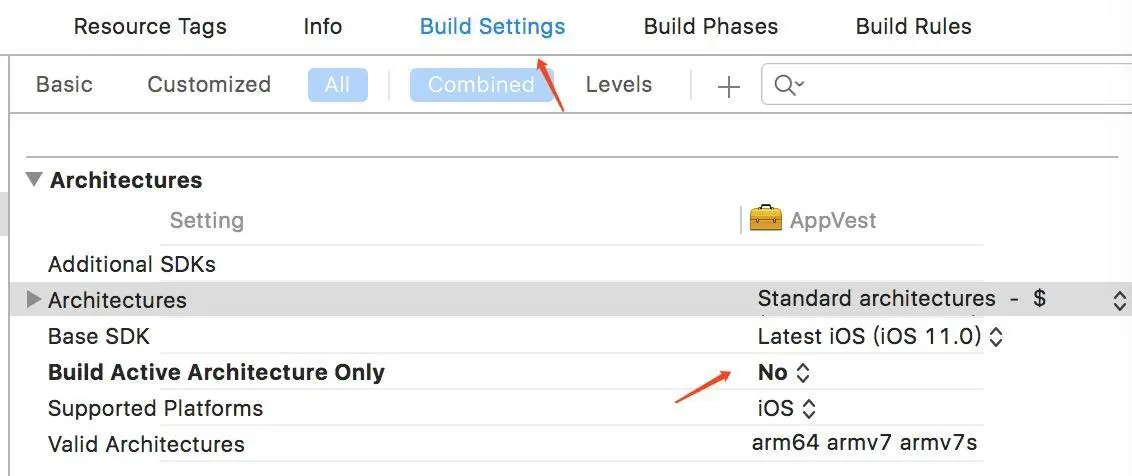Show Customized build settings only
This screenshot has width=1132, height=476.
tap(209, 85)
